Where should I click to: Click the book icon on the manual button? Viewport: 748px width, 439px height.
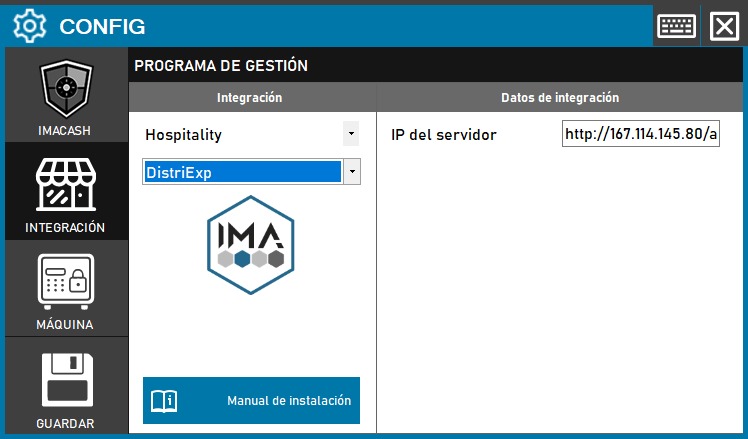(x=163, y=401)
